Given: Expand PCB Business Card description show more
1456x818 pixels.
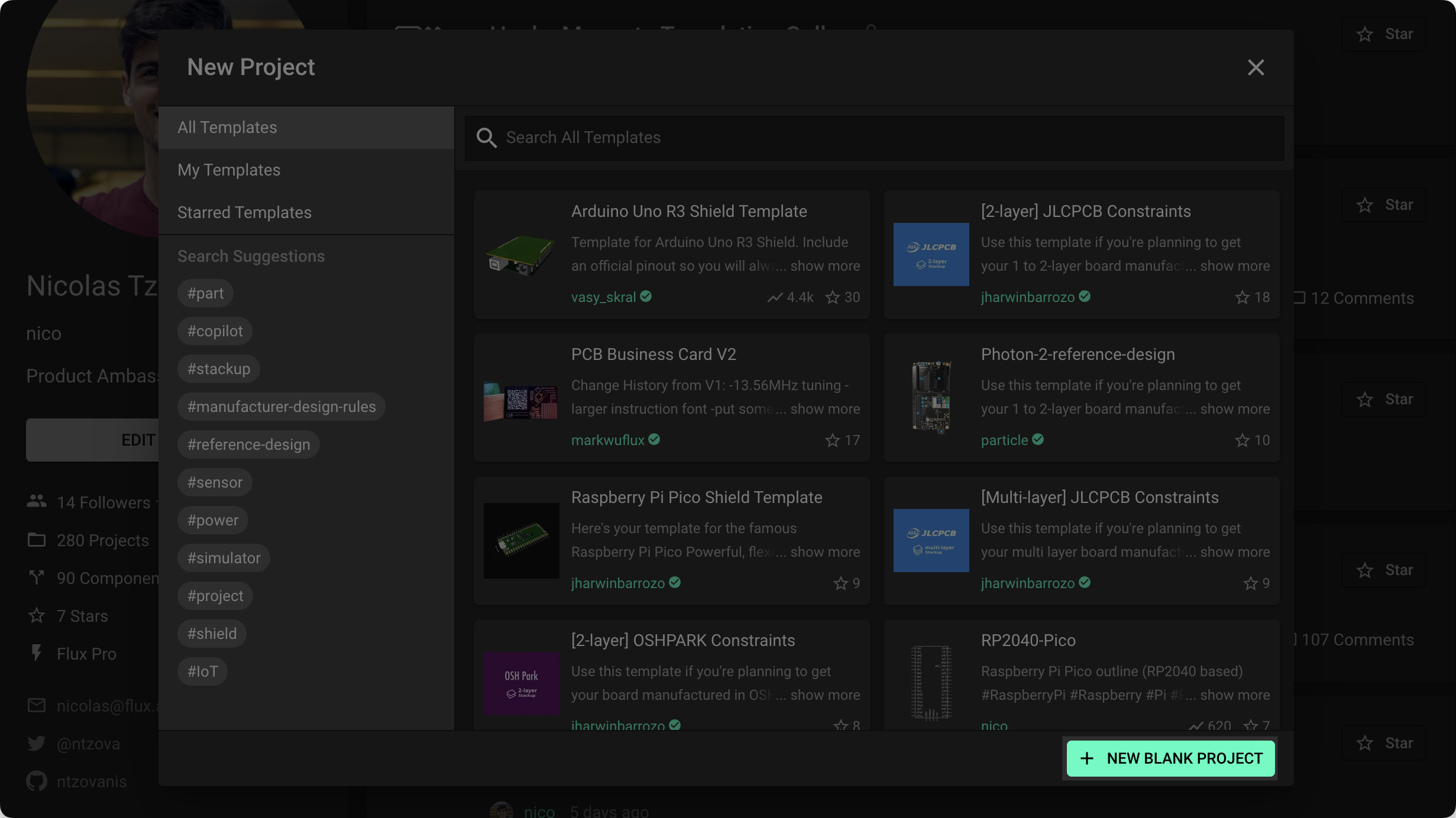Looking at the screenshot, I should click(x=825, y=410).
